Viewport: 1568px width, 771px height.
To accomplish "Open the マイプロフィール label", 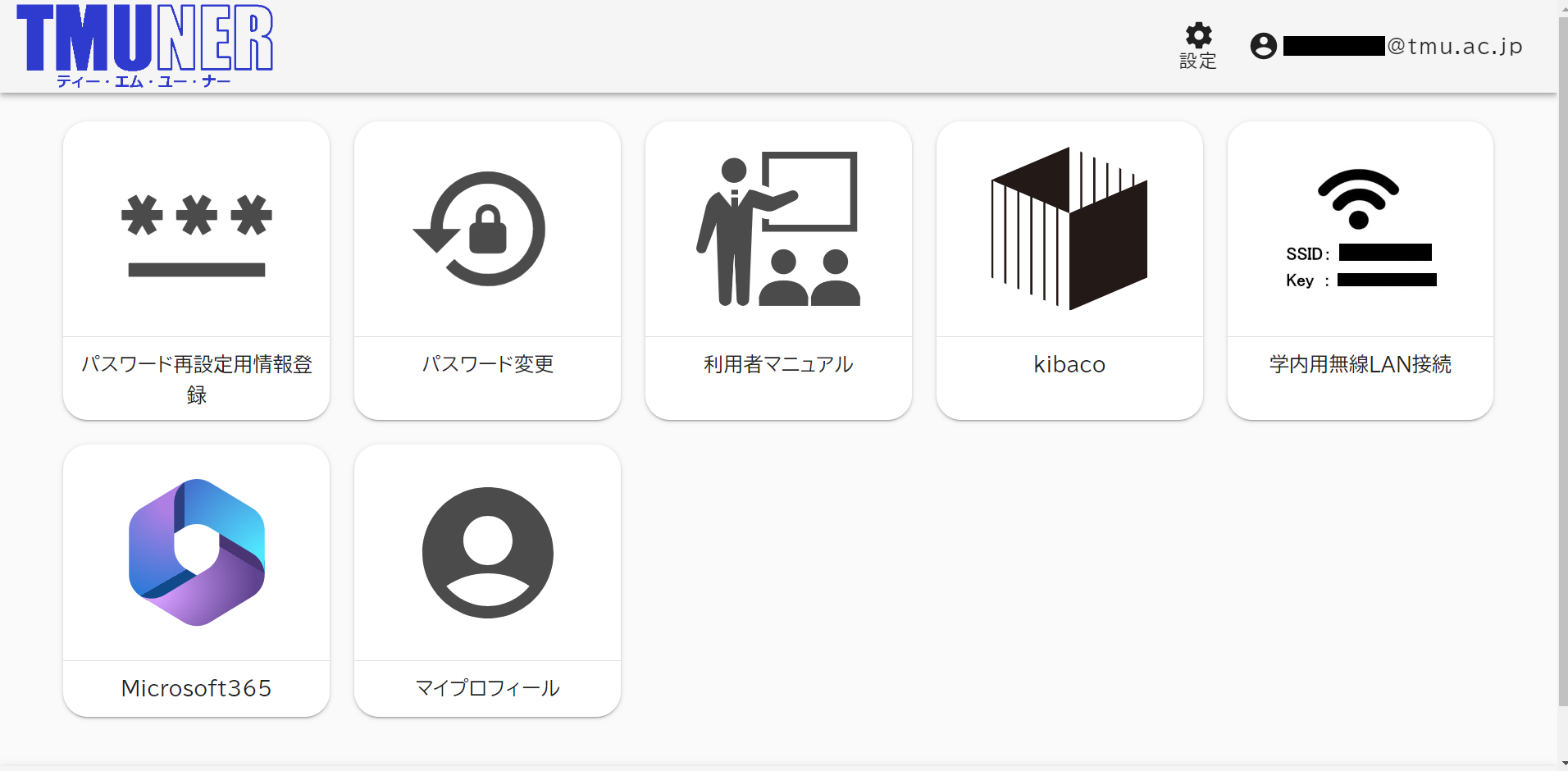I will (488, 688).
